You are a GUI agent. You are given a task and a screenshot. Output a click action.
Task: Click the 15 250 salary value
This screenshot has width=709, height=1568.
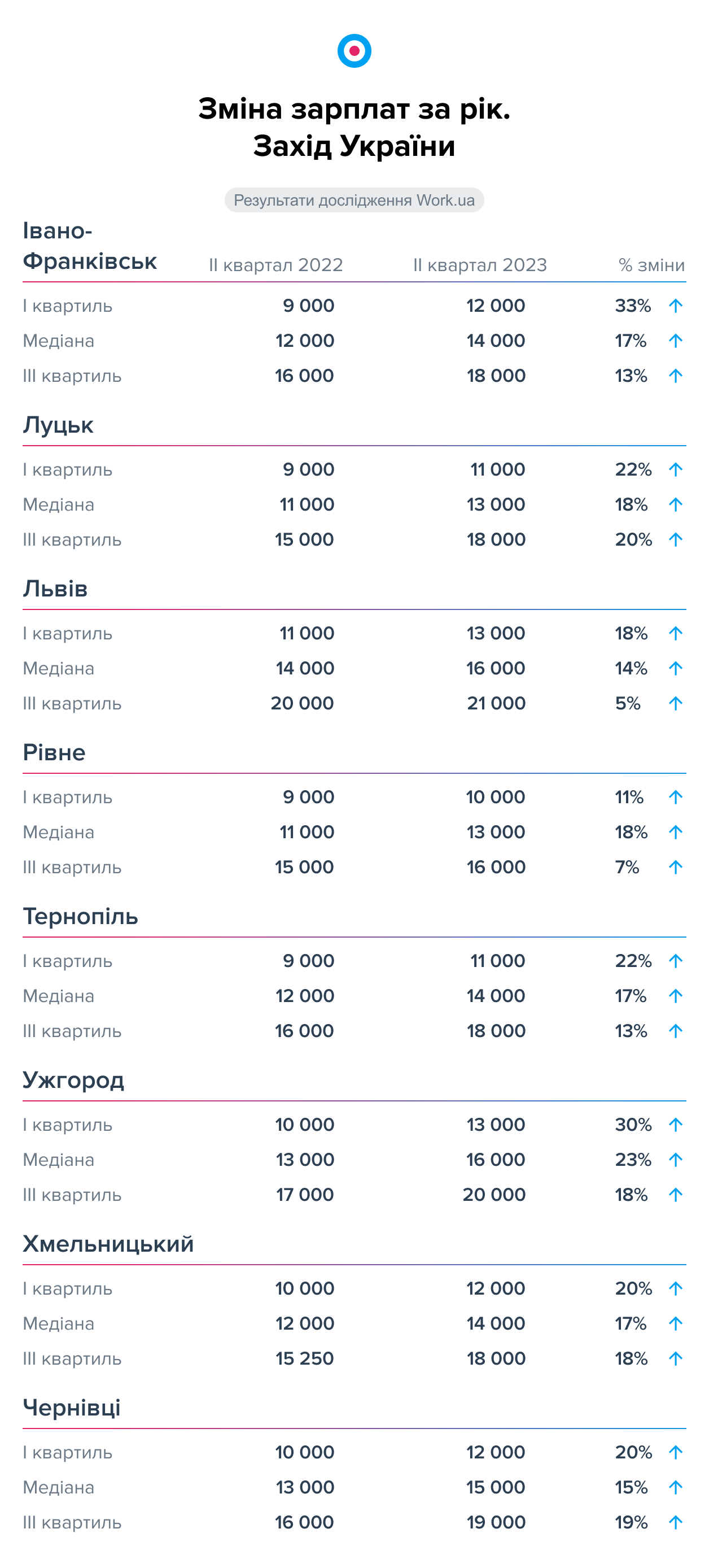coord(305,1358)
